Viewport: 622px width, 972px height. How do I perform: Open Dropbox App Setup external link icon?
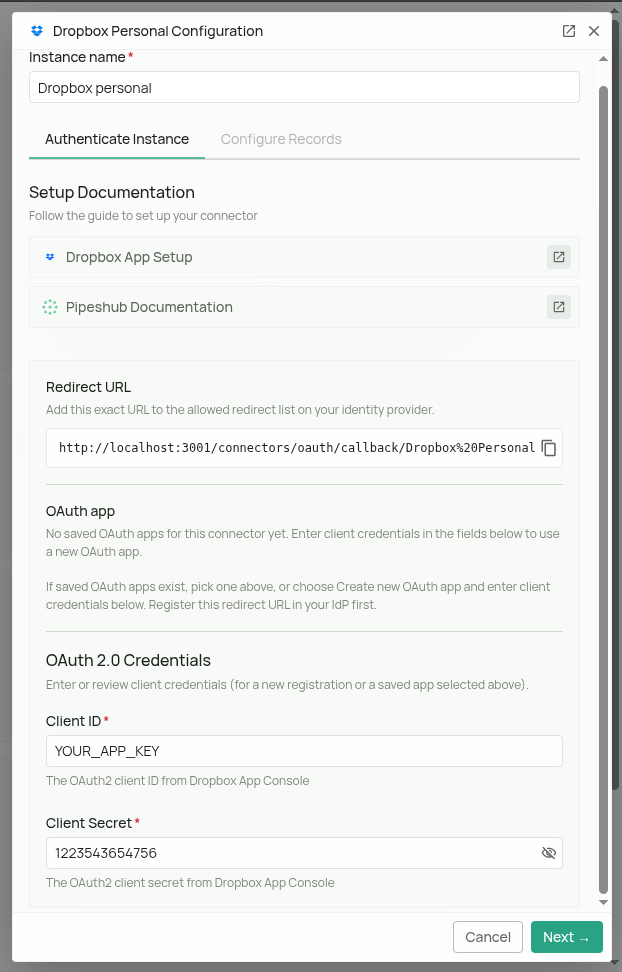(x=559, y=257)
